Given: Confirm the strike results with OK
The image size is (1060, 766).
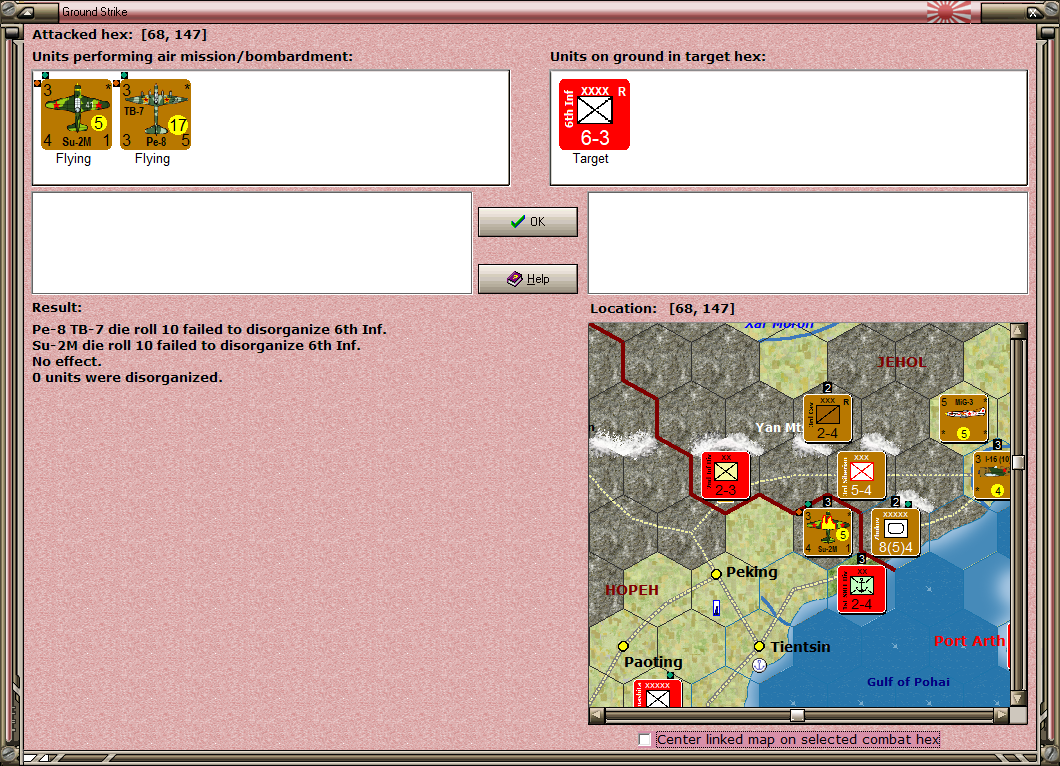Looking at the screenshot, I should [x=527, y=221].
